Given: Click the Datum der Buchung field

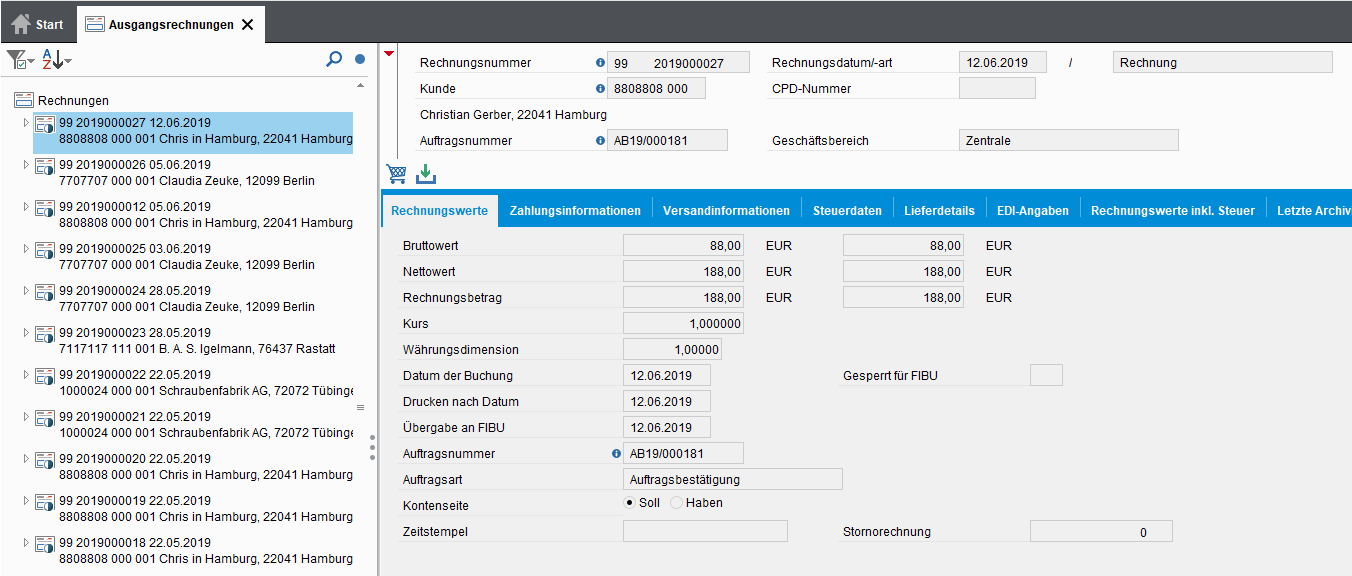Looking at the screenshot, I should tap(666, 375).
